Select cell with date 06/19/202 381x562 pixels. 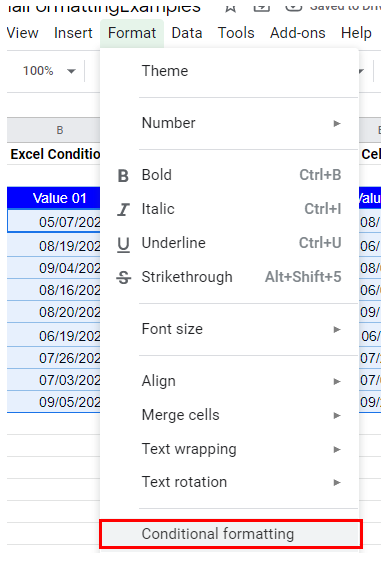53,335
